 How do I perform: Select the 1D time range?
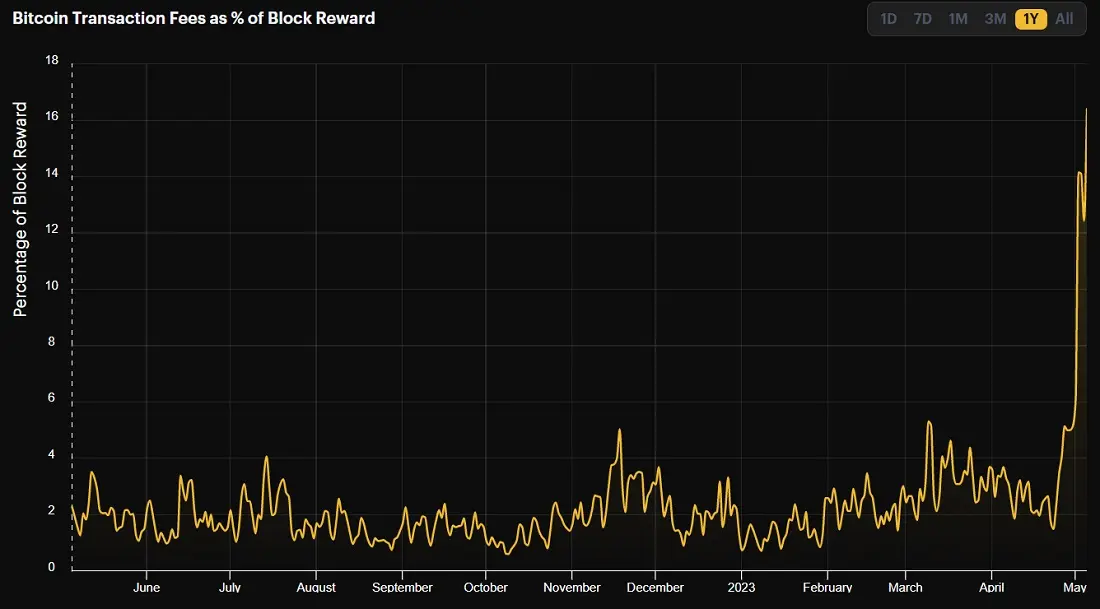[x=888, y=19]
